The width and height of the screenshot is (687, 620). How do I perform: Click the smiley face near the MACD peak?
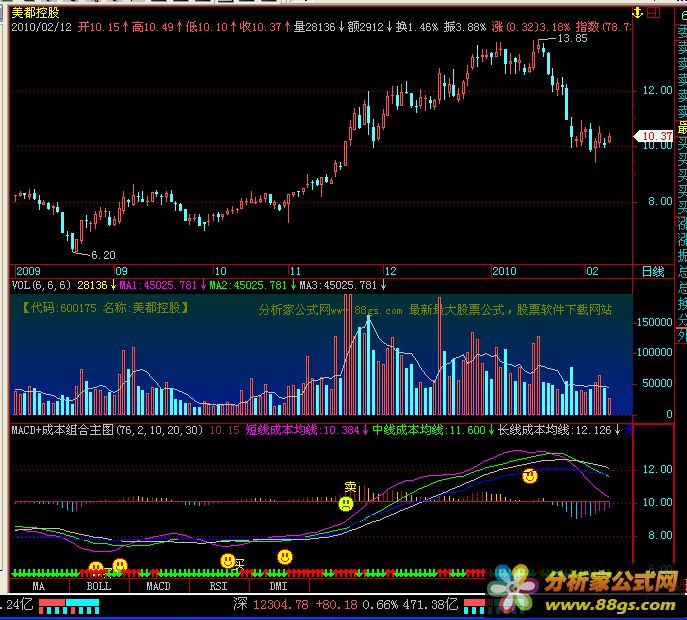pos(530,476)
